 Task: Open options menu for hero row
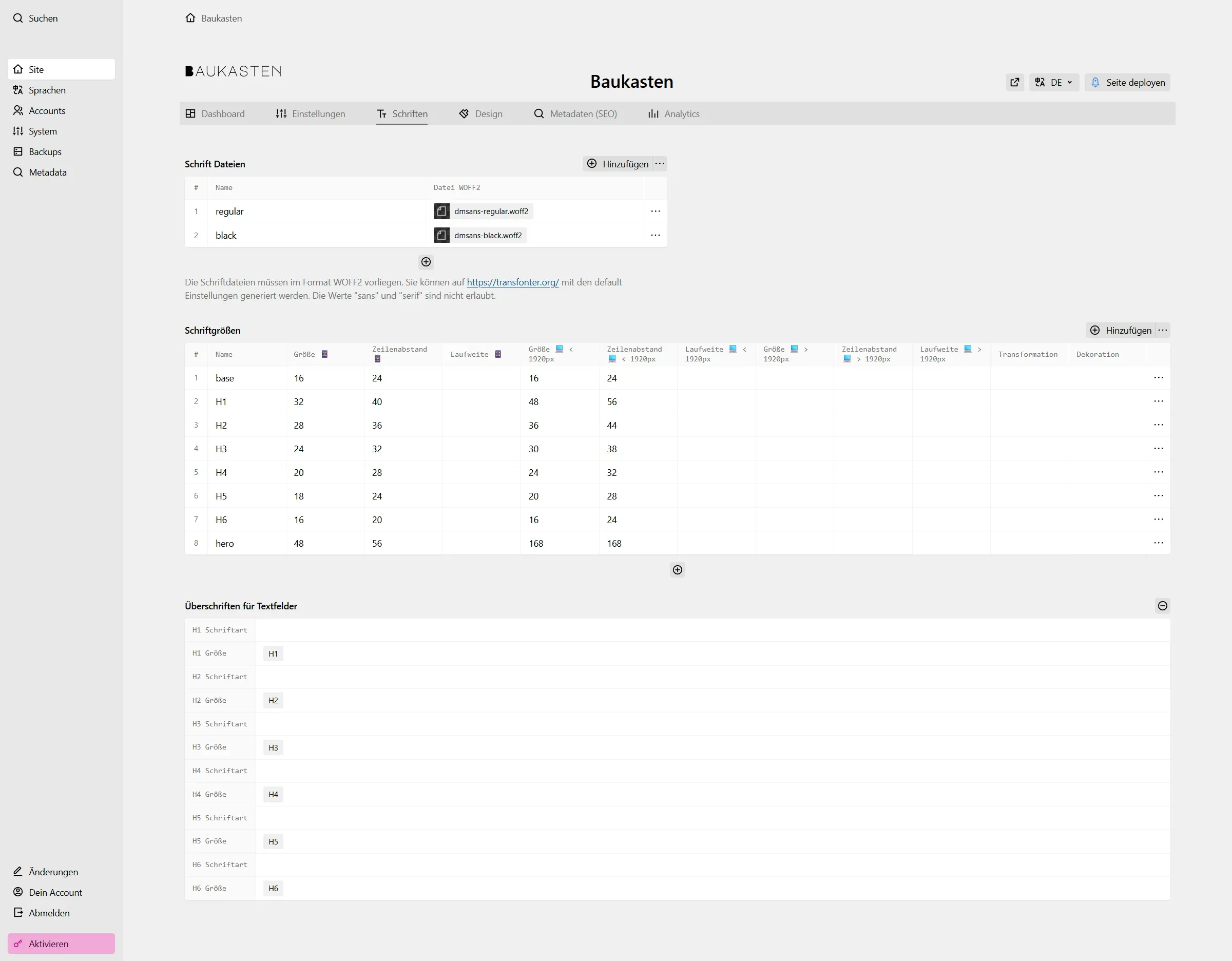click(x=1158, y=543)
